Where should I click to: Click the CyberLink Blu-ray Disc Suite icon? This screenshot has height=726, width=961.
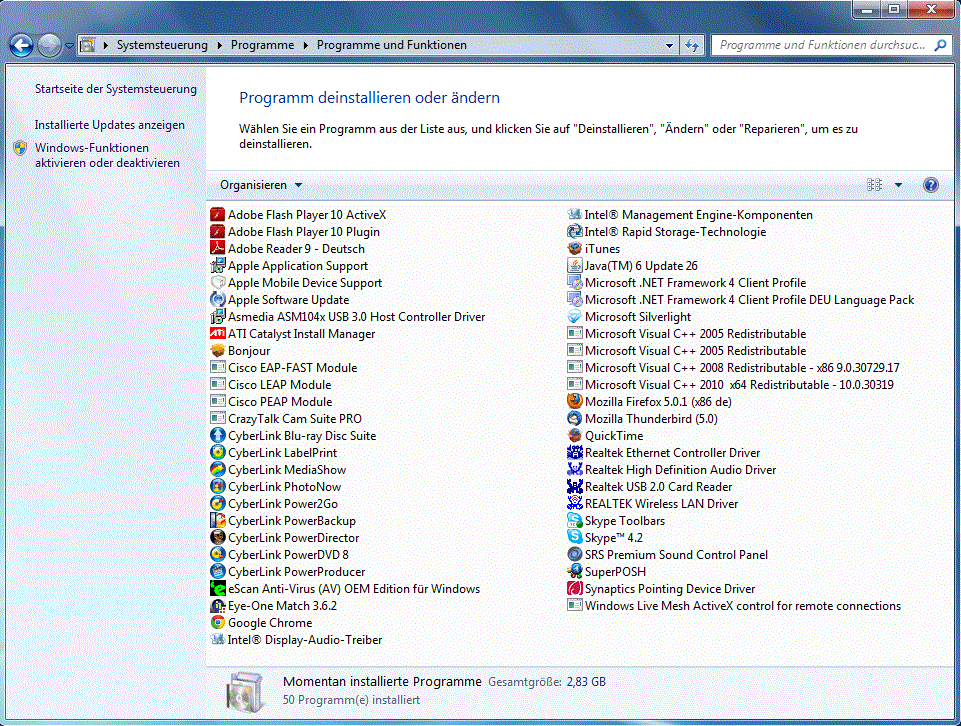[x=218, y=436]
